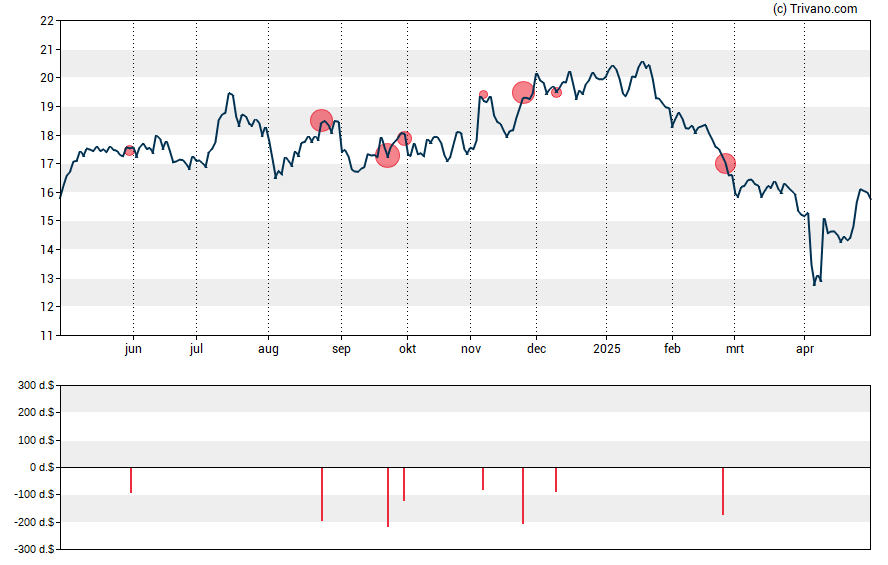This screenshot has height=565, width=888.
Task: Click the 'sep' axis label
Action: (341, 349)
